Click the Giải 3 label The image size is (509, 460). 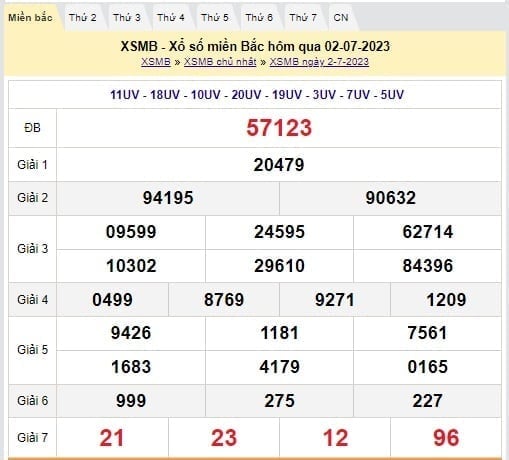click(x=32, y=249)
